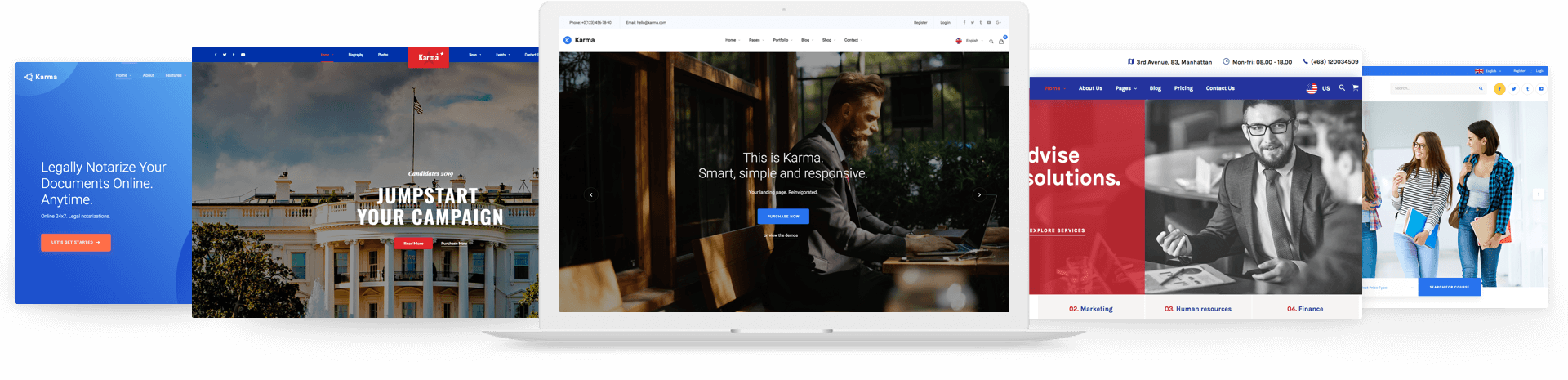This screenshot has width=1568, height=380.
Task: Click Purchase Now link on campaign site
Action: (x=454, y=244)
